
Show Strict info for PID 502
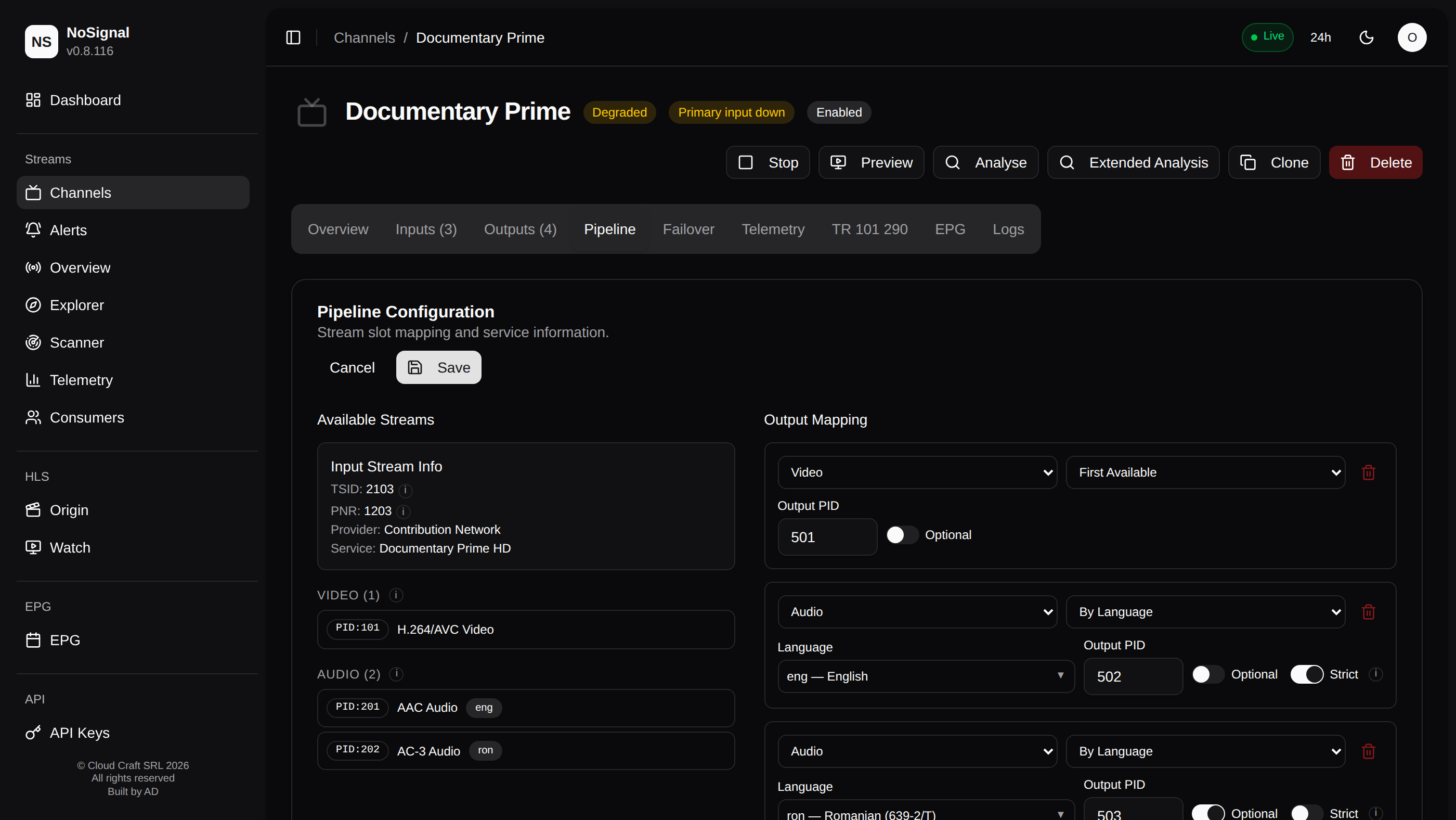click(1376, 674)
